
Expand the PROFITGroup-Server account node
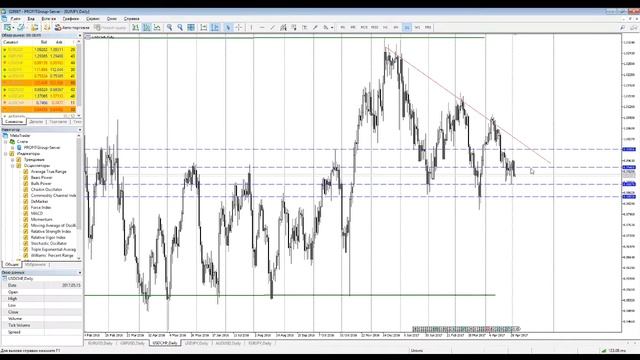[x=13, y=148]
